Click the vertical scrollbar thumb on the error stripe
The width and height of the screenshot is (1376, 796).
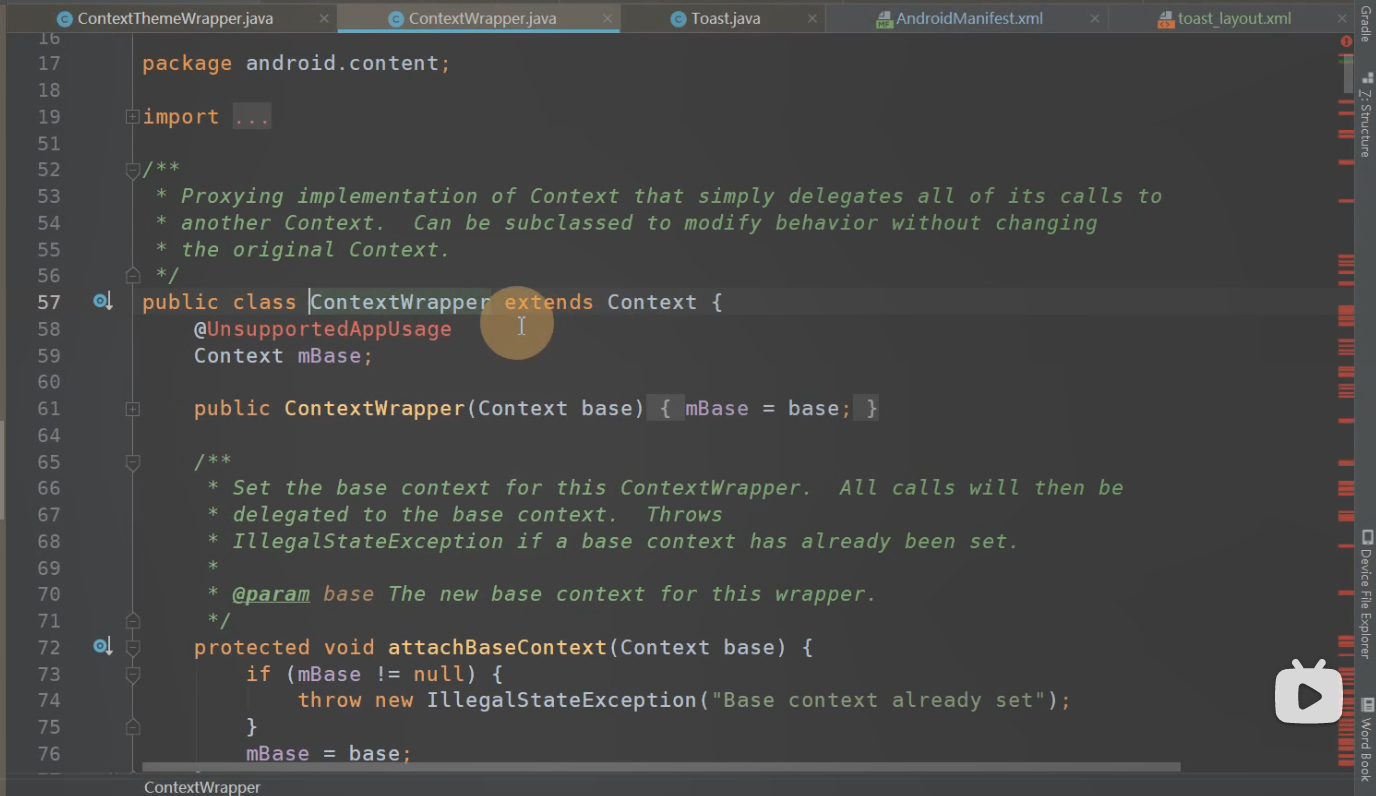1346,76
